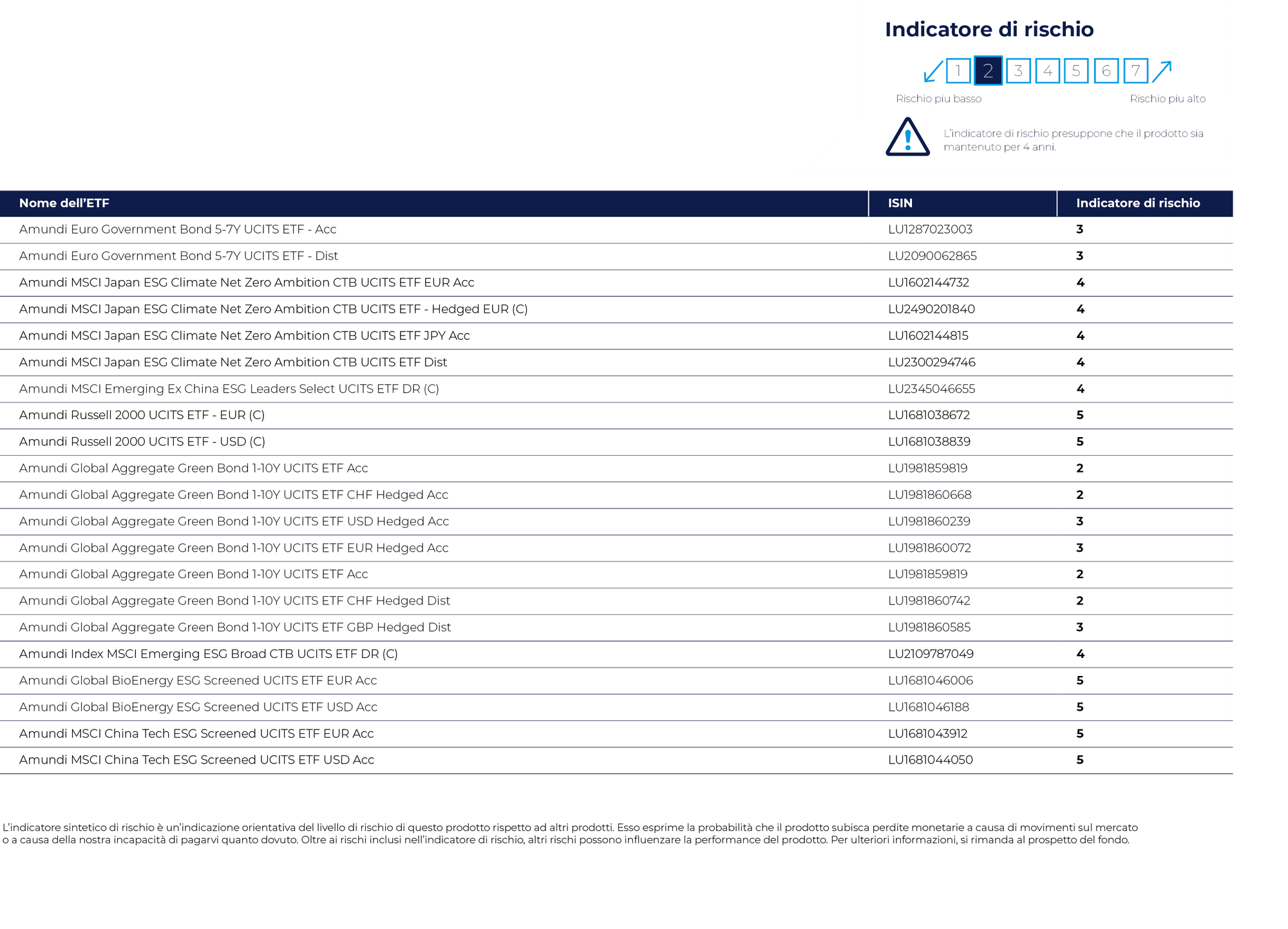The image size is (1288, 929).
Task: Click ISIN LU2090062865
Action: [932, 256]
